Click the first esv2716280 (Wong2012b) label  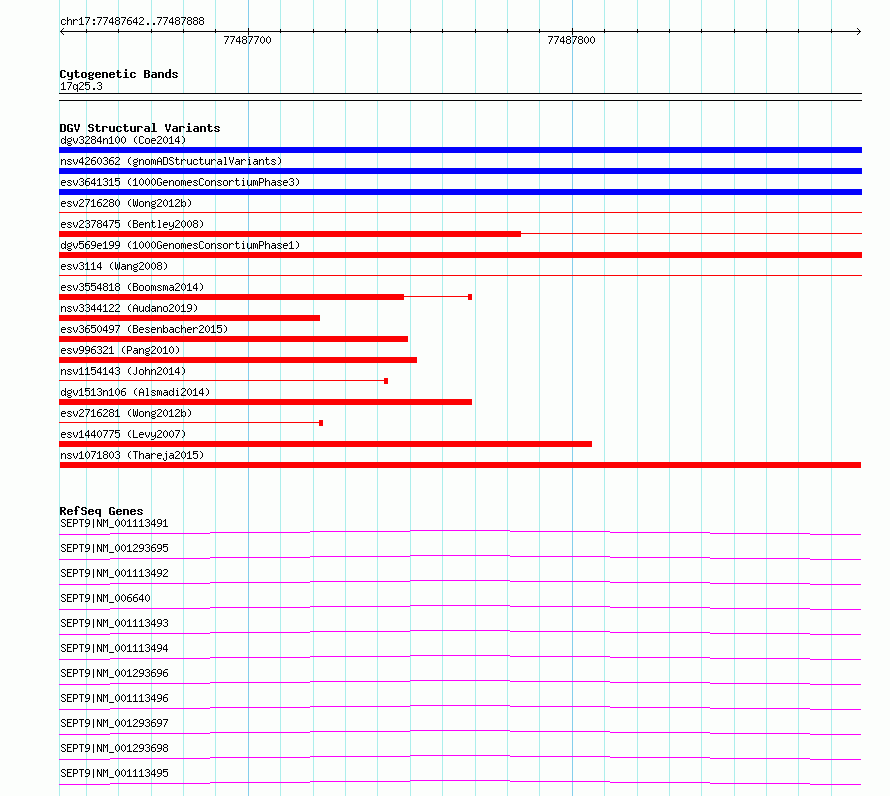click(126, 203)
